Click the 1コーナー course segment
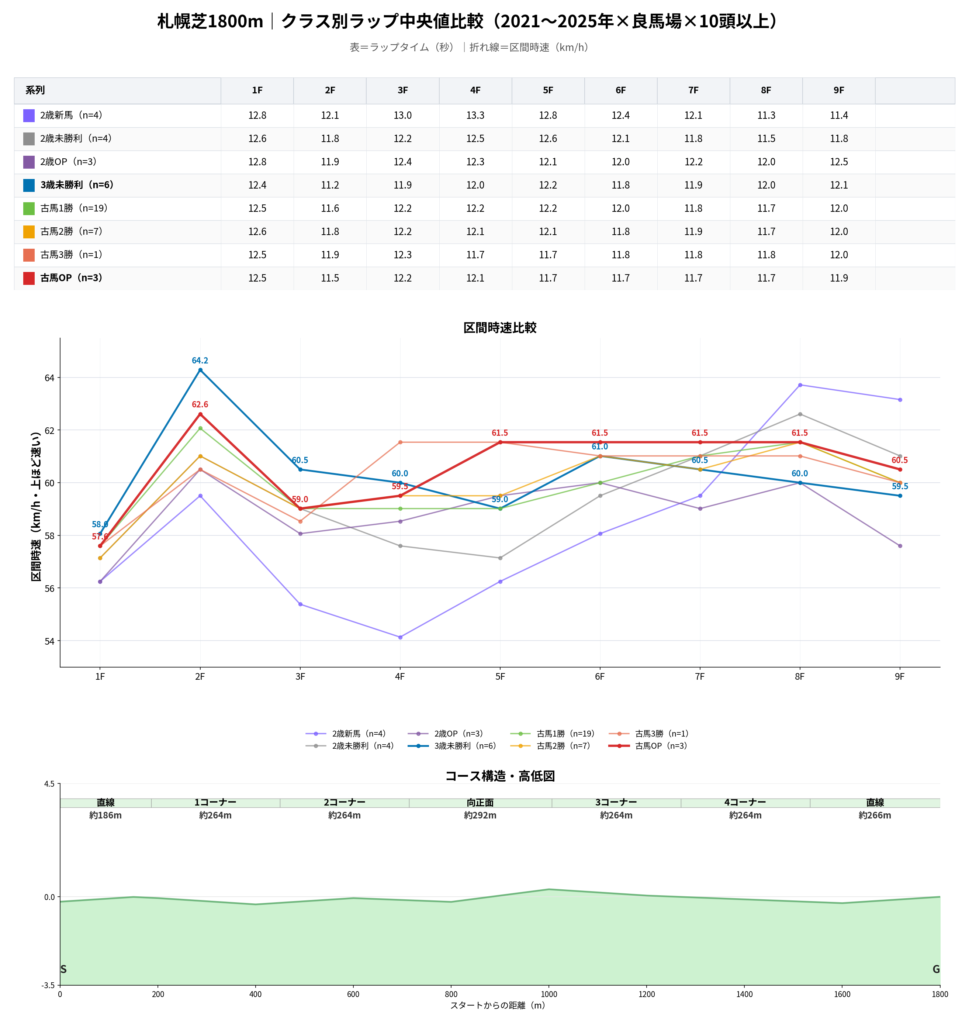 [215, 803]
